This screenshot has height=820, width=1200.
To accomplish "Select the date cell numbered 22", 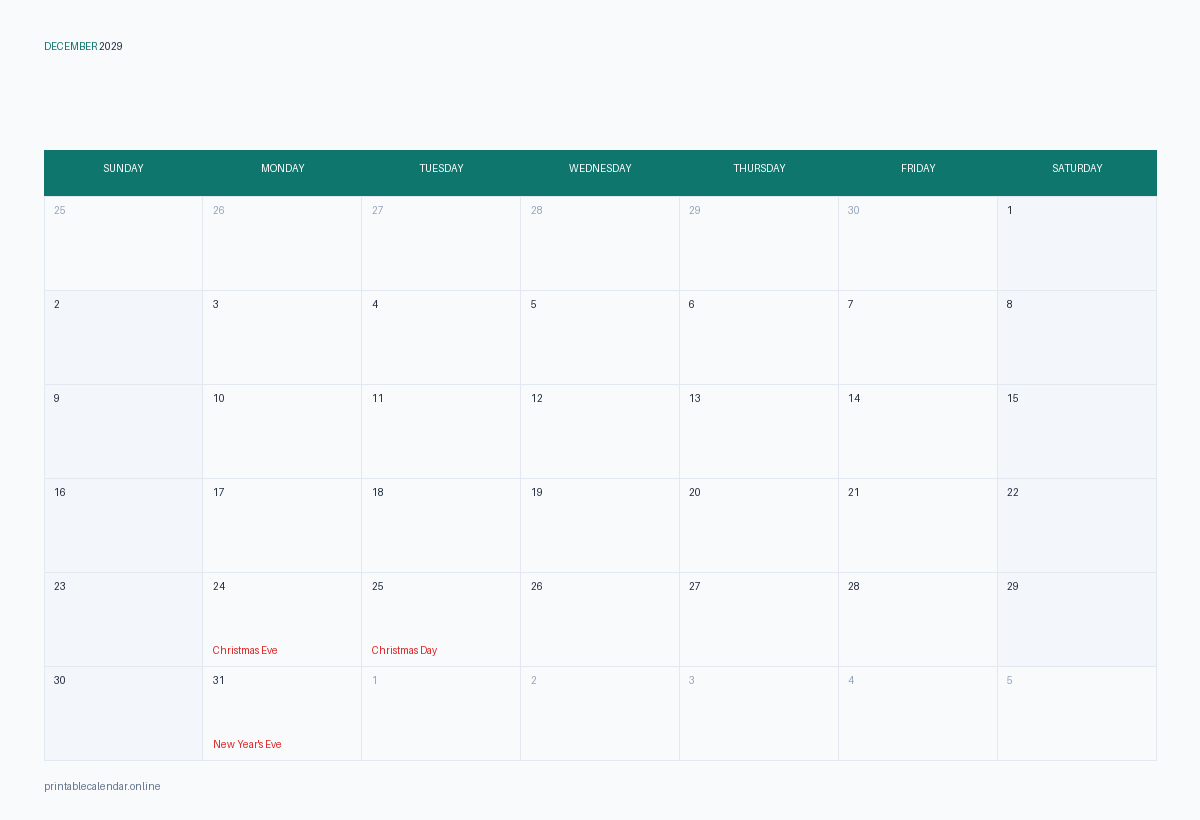I will click(1077, 525).
